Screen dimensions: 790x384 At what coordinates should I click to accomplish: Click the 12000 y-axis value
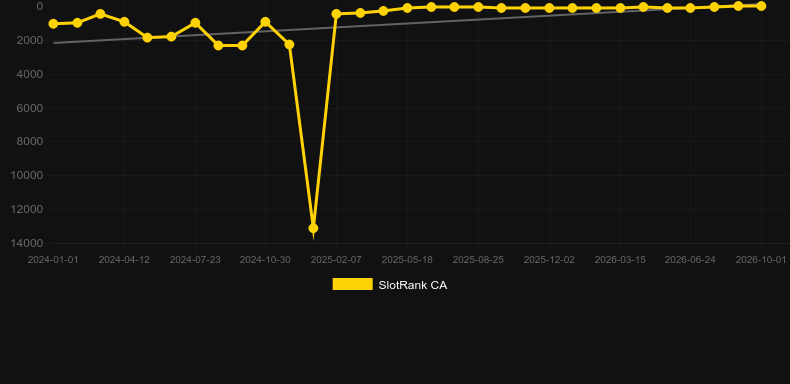click(x=27, y=209)
